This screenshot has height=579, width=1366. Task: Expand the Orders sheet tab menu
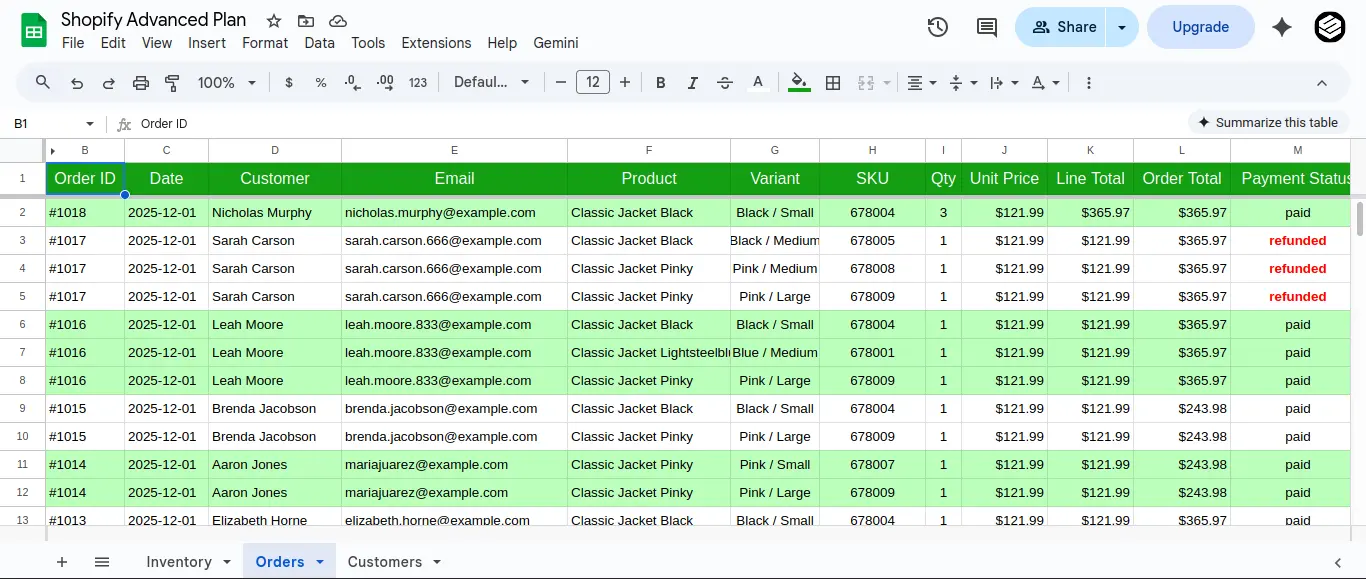pyautogui.click(x=320, y=562)
